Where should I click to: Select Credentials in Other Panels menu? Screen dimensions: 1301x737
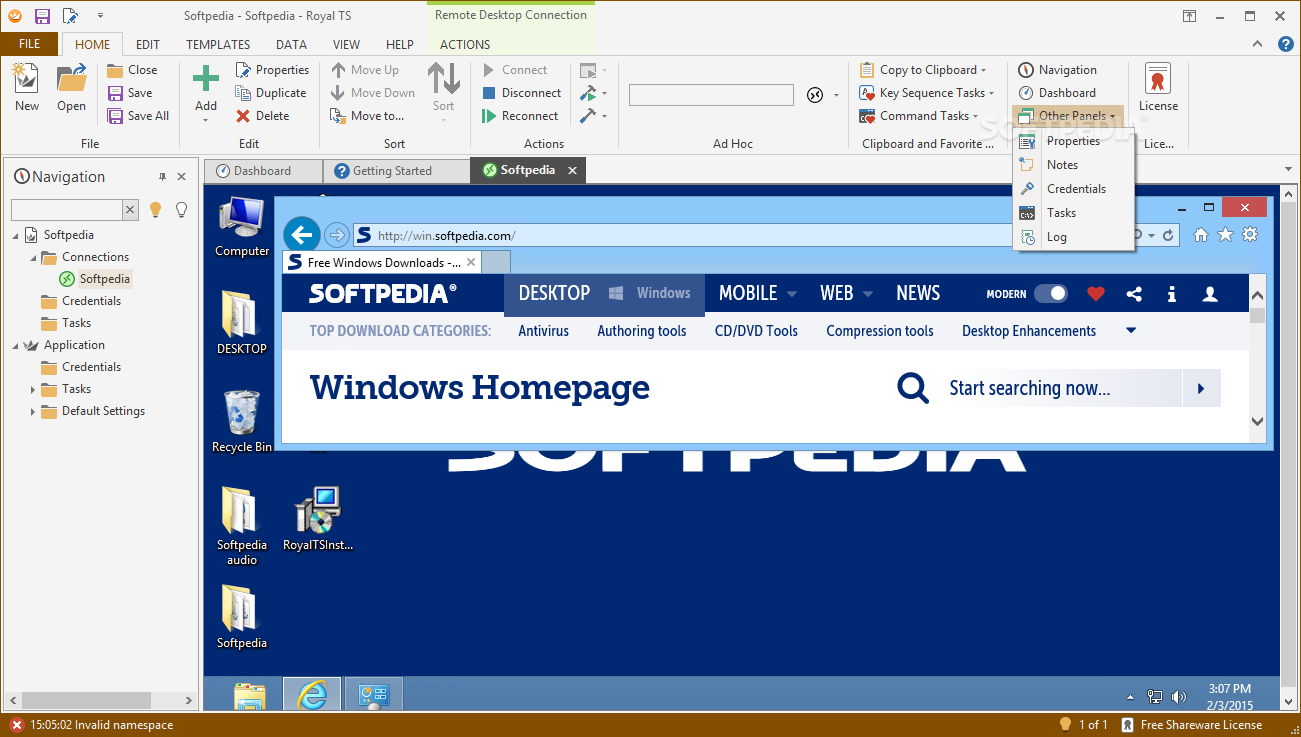point(1073,189)
